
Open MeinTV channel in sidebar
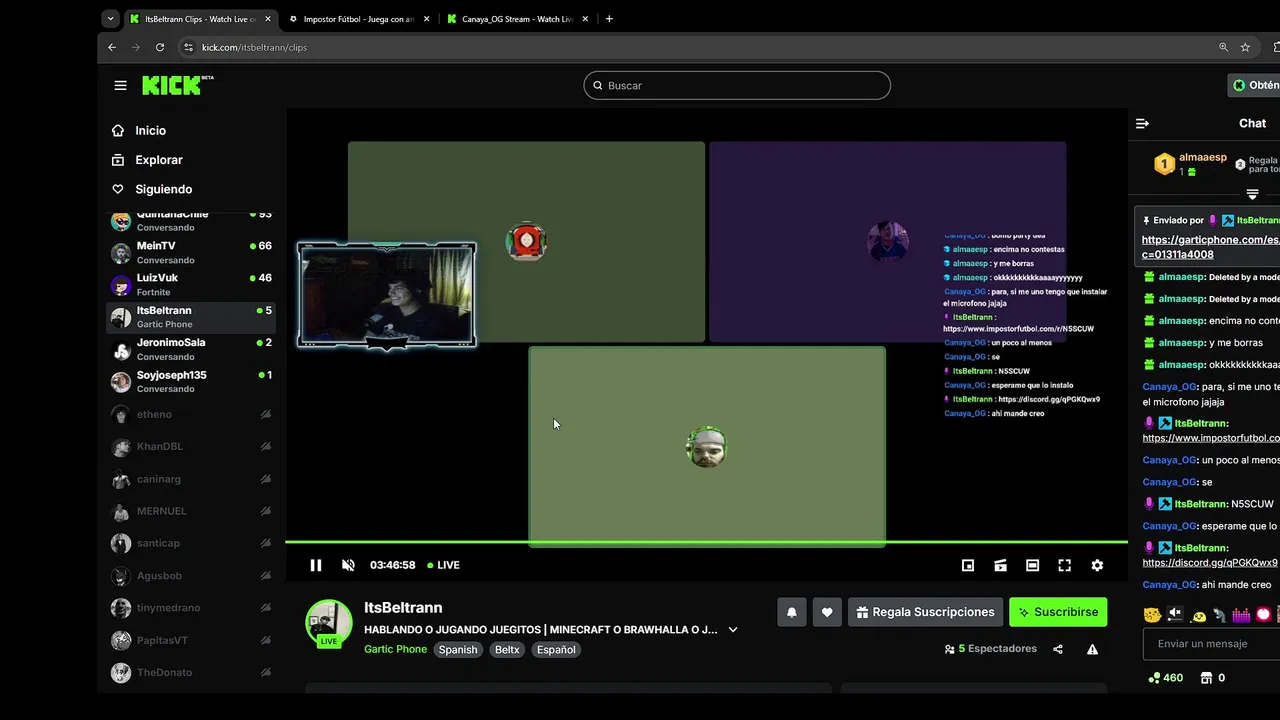[x=191, y=252]
